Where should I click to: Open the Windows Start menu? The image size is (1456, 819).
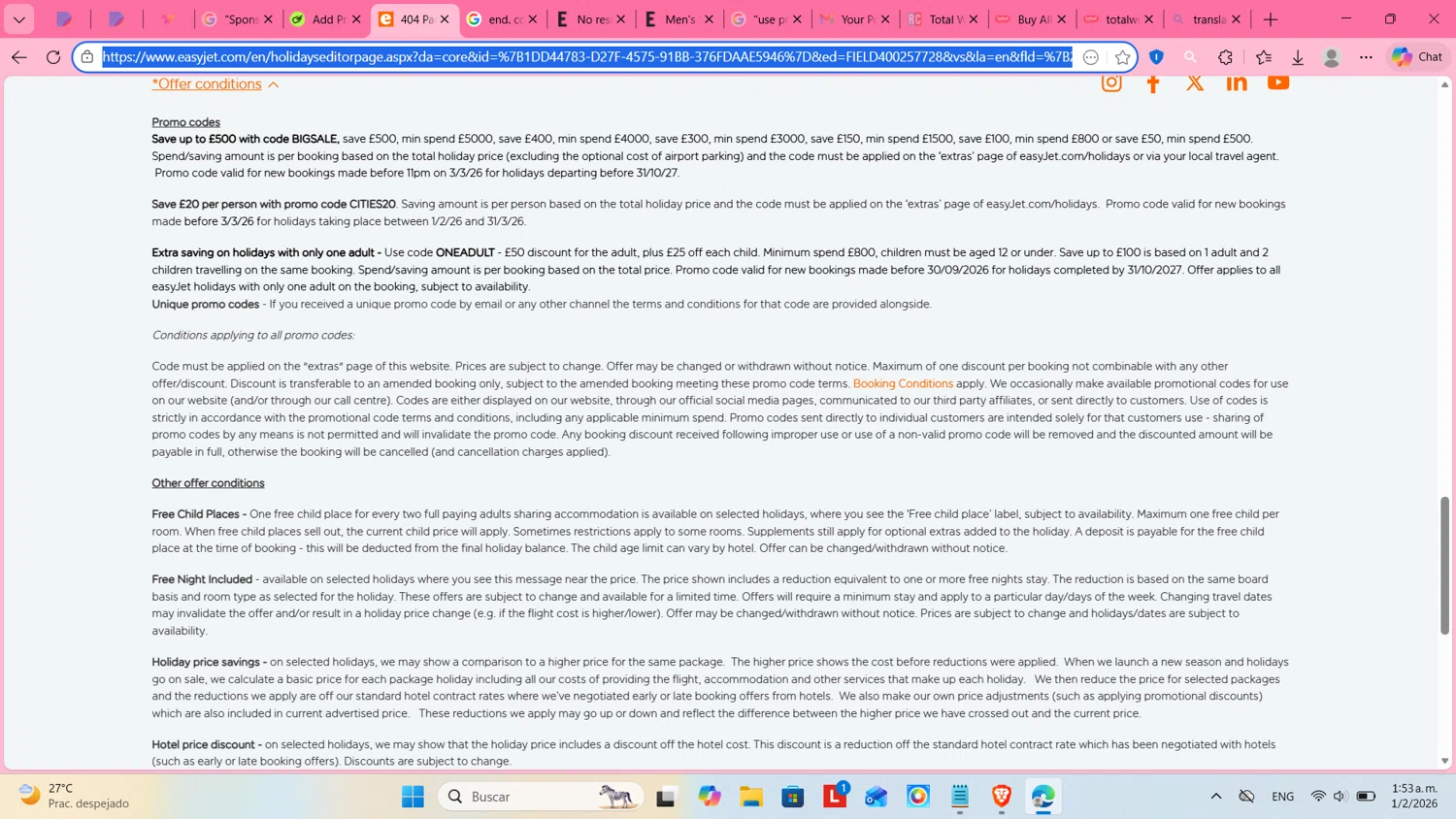(x=413, y=797)
